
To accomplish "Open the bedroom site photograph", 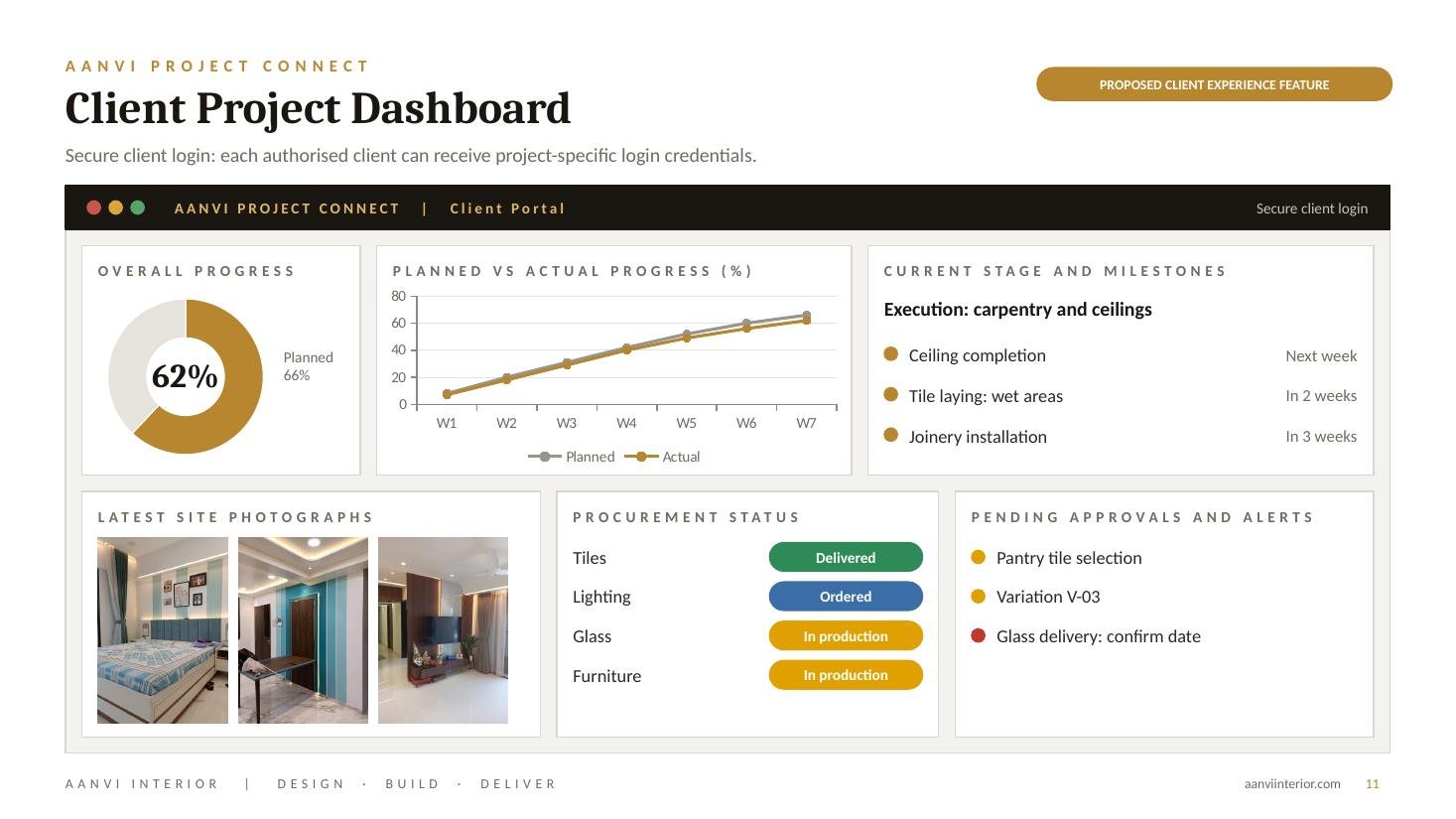I will pos(163,630).
